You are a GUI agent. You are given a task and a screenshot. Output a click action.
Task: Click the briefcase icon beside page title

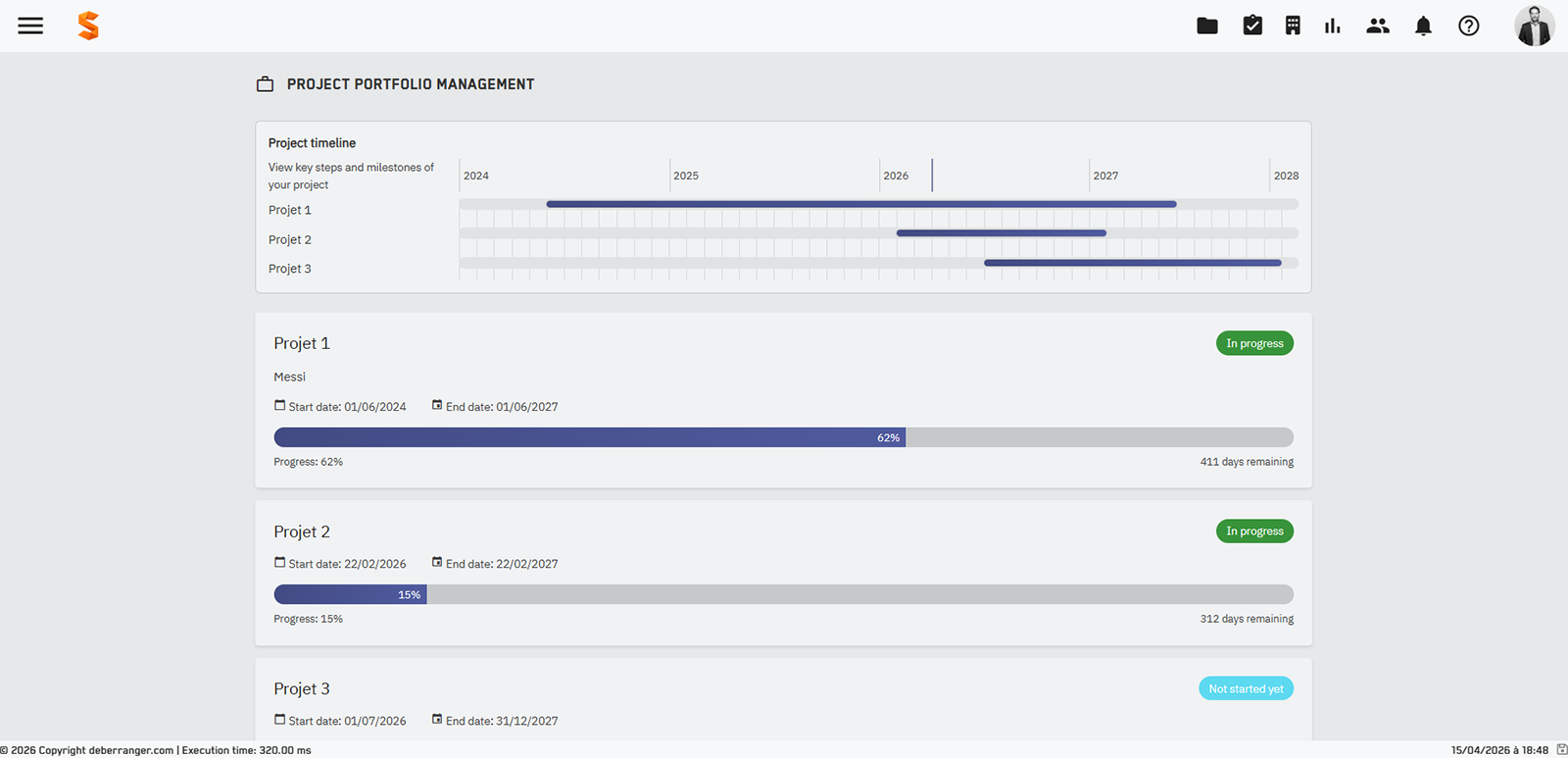265,84
